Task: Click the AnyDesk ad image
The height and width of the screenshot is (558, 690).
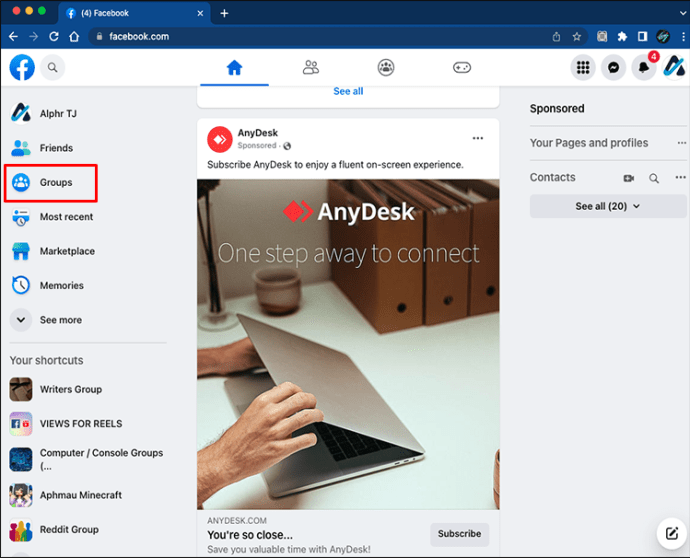Action: 348,344
